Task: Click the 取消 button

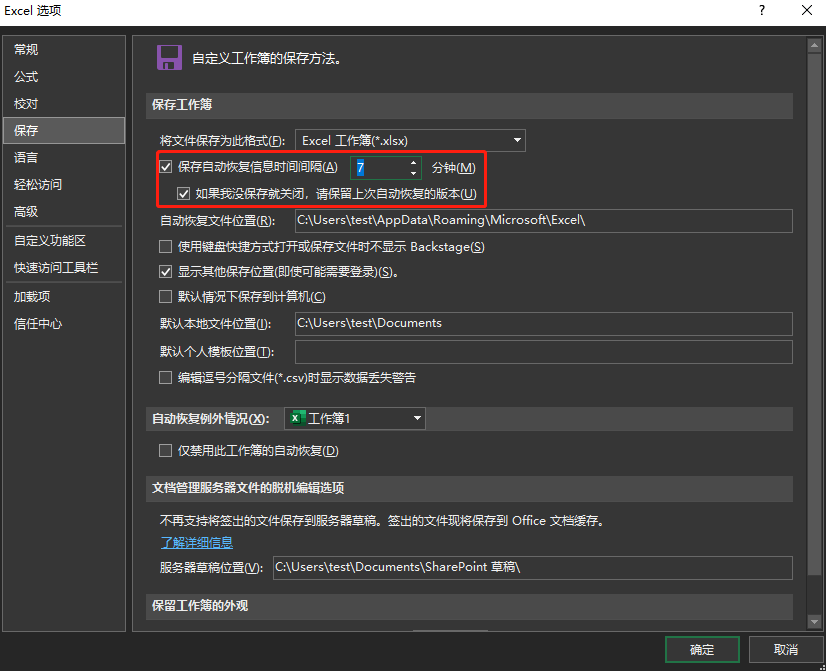Action: pyautogui.click(x=786, y=649)
